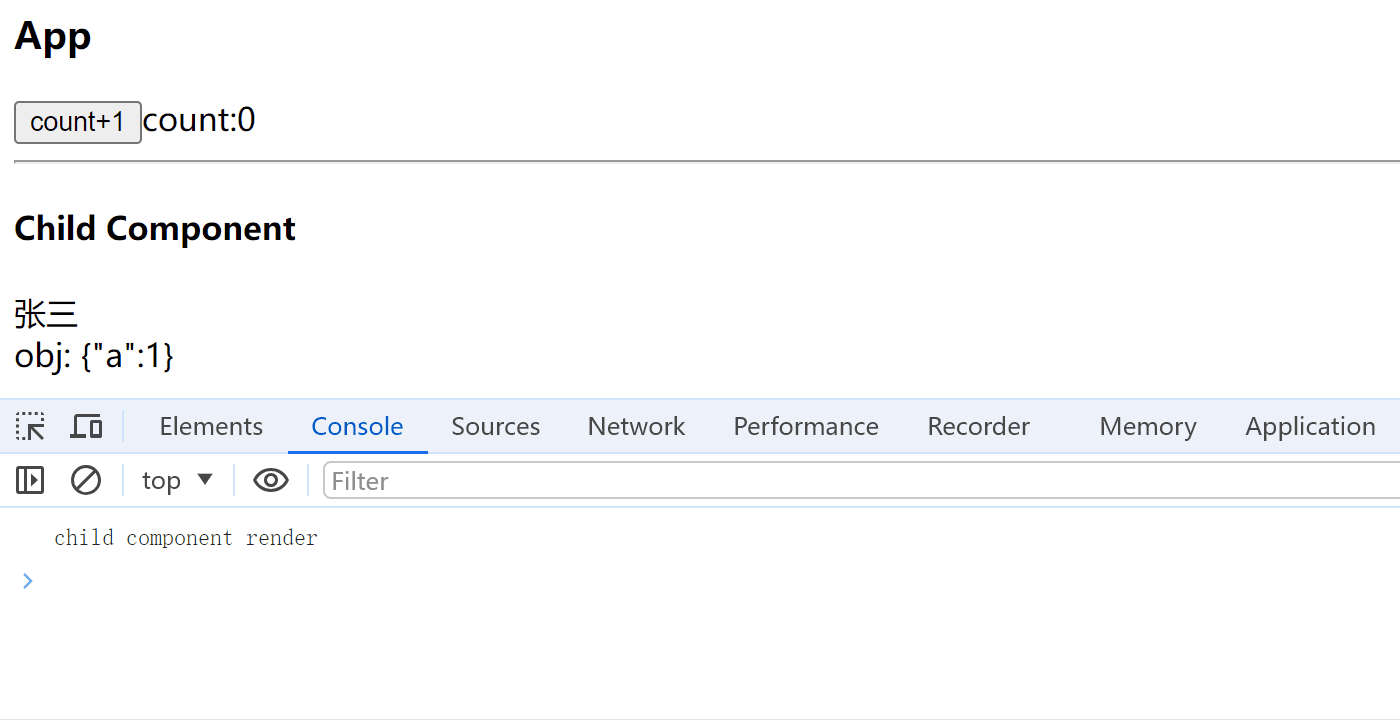This screenshot has height=720, width=1400.
Task: Click the console prompt chevron
Action: tap(28, 581)
